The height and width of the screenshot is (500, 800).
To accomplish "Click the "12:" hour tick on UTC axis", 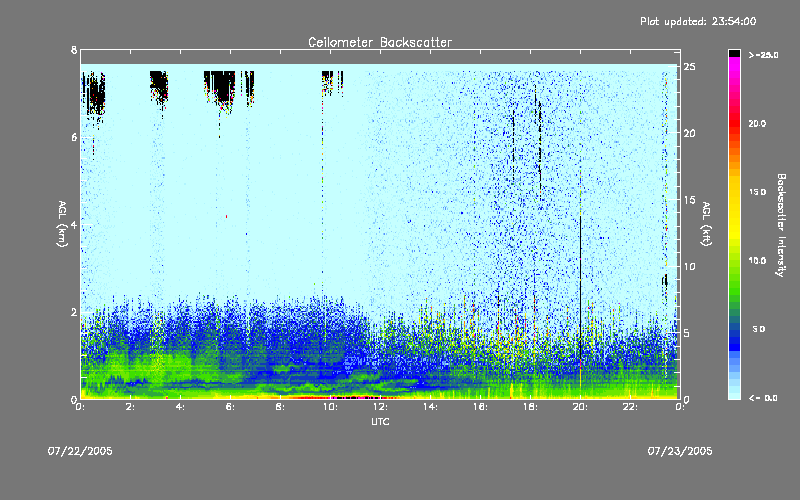I will (x=380, y=407).
